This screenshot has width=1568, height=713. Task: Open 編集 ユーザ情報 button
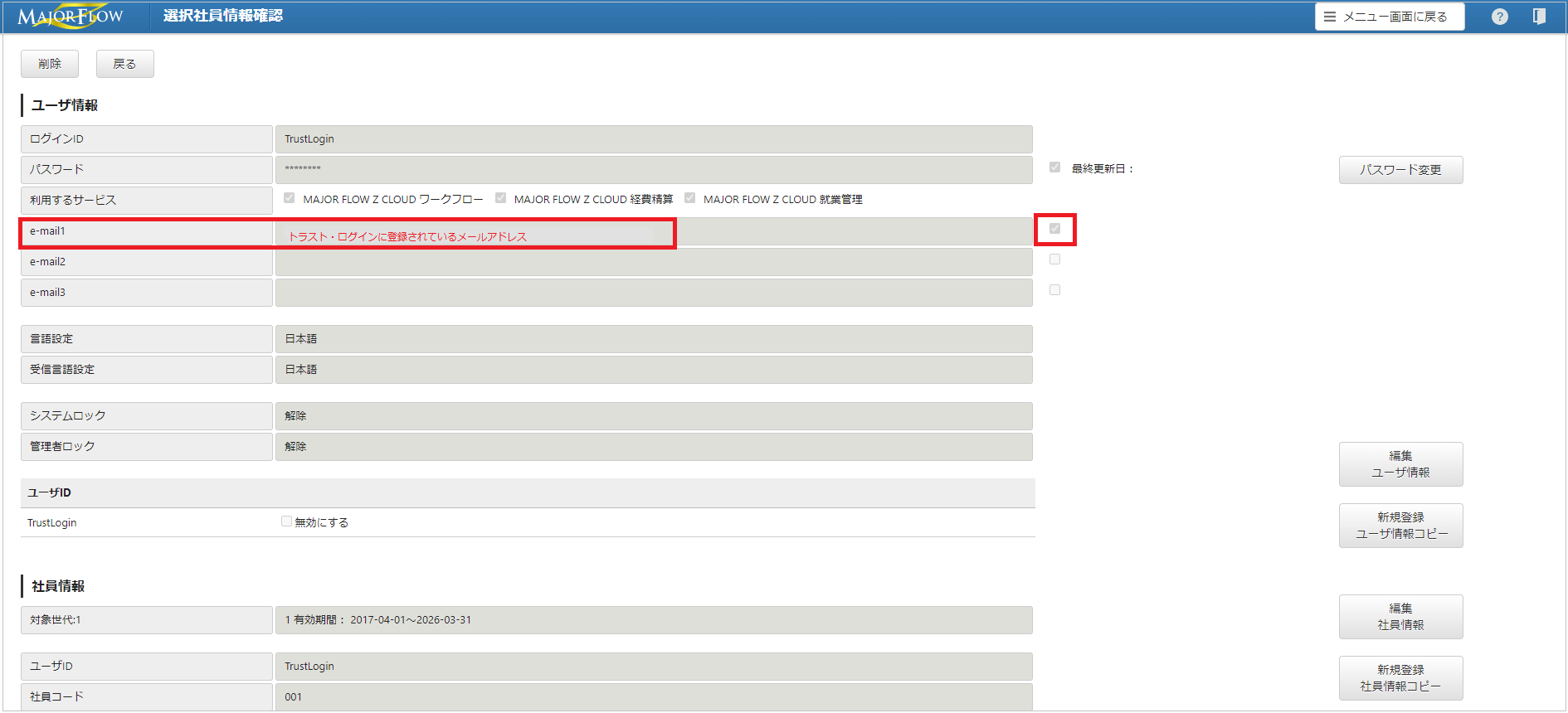(x=1400, y=464)
